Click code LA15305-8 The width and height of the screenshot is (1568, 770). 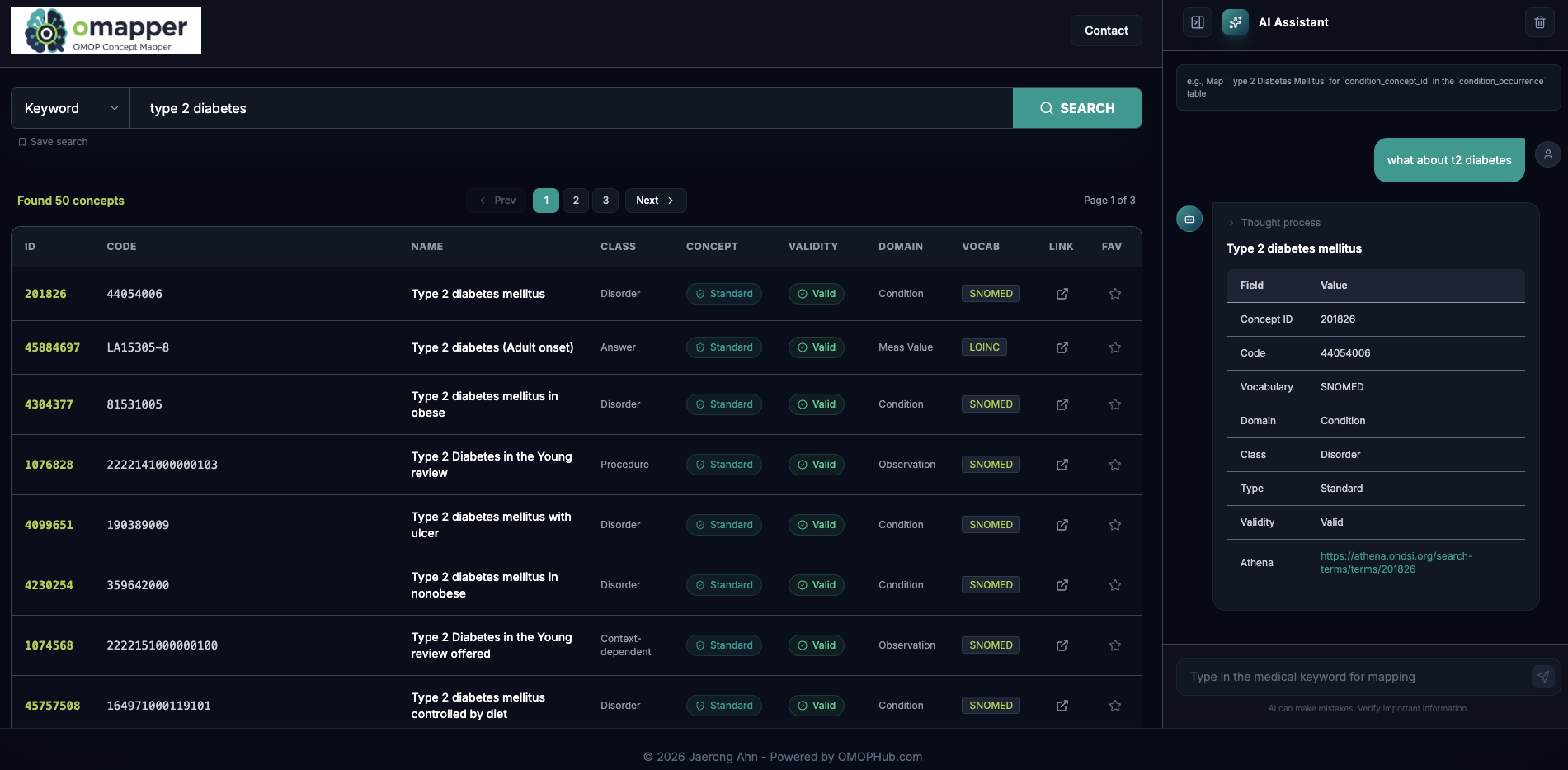(138, 347)
